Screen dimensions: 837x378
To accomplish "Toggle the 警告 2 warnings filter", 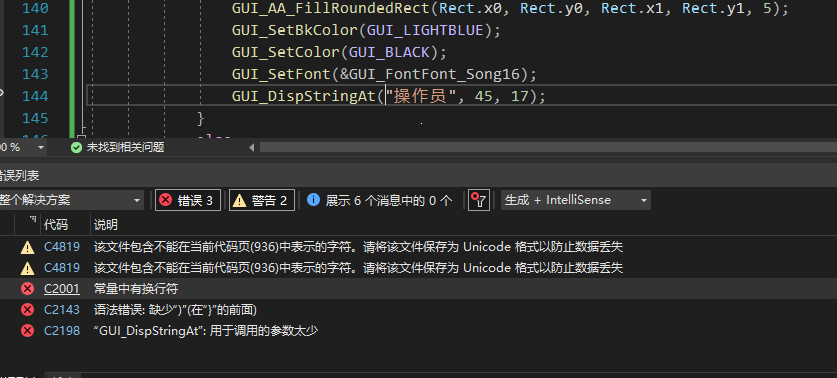I will tap(262, 200).
